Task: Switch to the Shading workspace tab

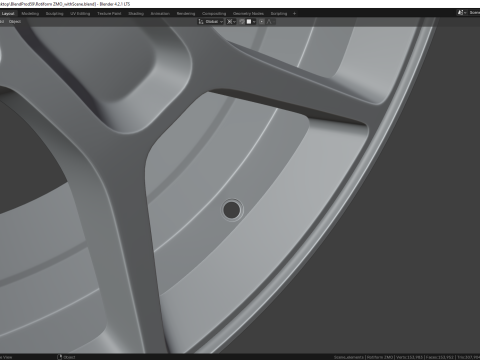Action: click(x=136, y=14)
